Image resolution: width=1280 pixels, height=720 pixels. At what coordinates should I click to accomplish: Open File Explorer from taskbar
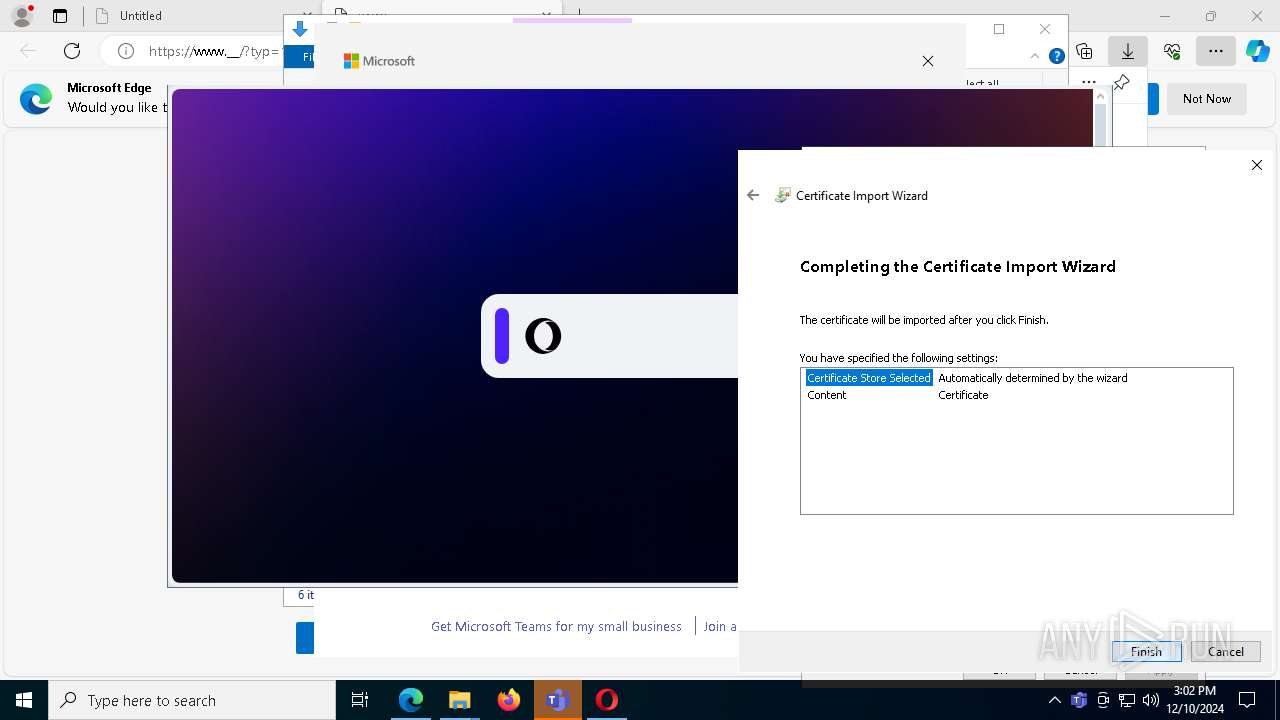(x=459, y=700)
